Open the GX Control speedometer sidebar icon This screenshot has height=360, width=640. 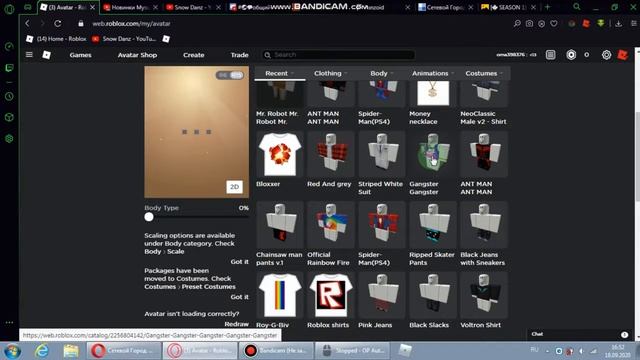click(x=9, y=47)
